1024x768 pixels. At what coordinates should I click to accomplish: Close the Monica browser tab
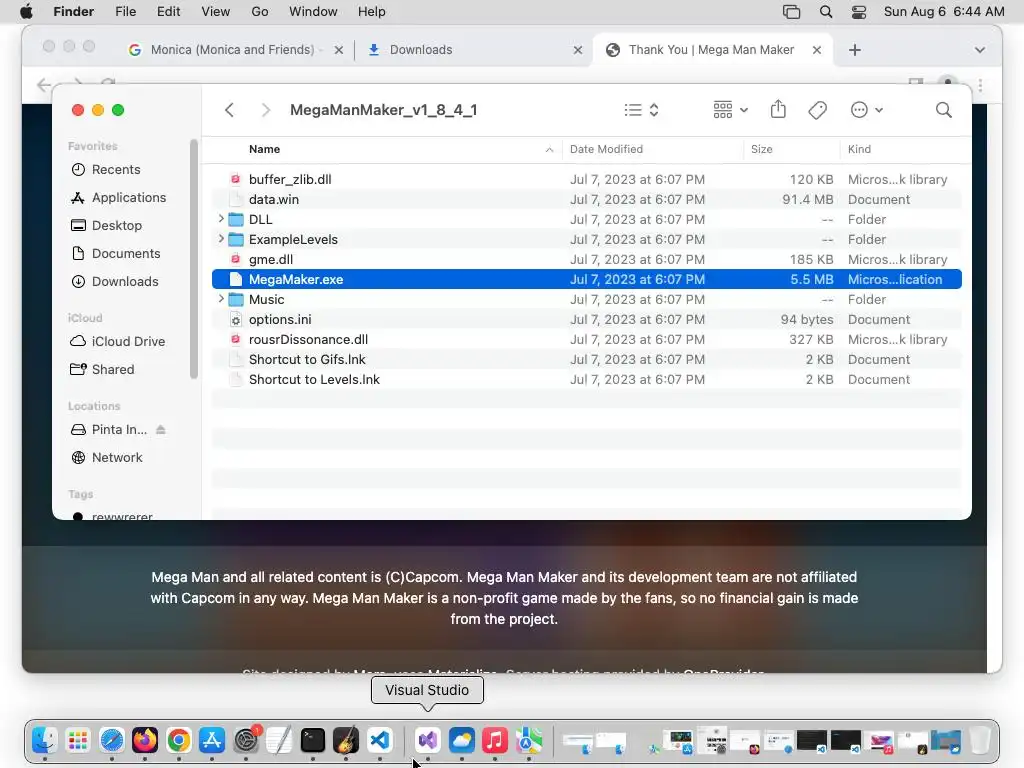pyautogui.click(x=338, y=50)
